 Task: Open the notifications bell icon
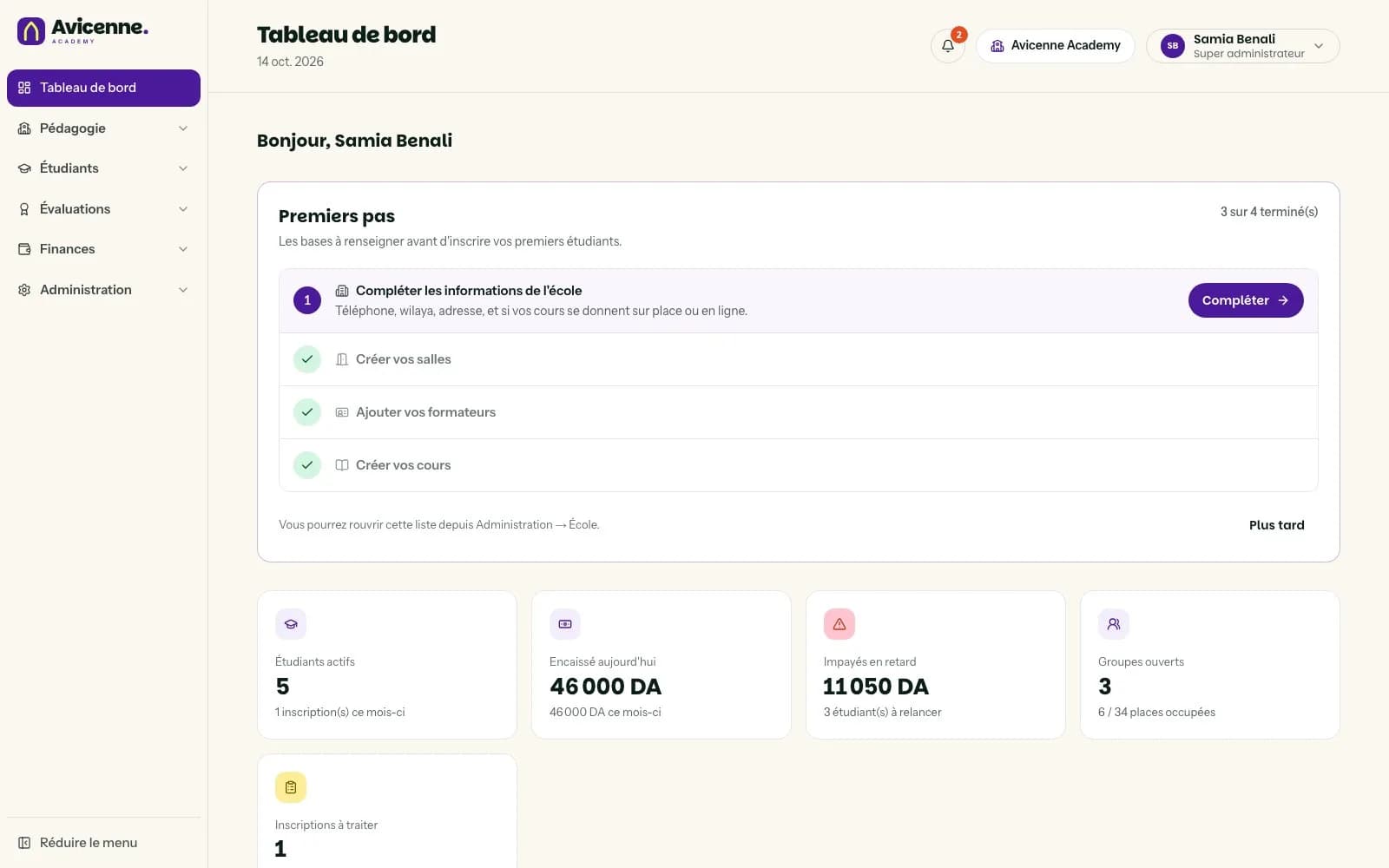(948, 46)
